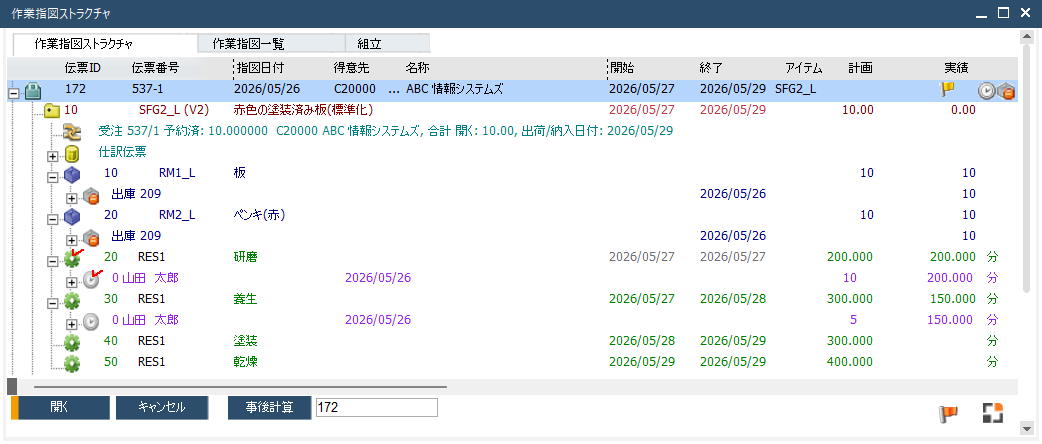Click the 開始 column header
Screen dimensions: 1042x444
click(622, 68)
